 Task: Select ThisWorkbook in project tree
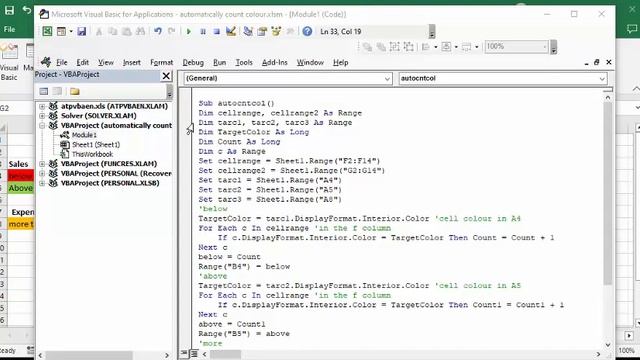pos(92,154)
